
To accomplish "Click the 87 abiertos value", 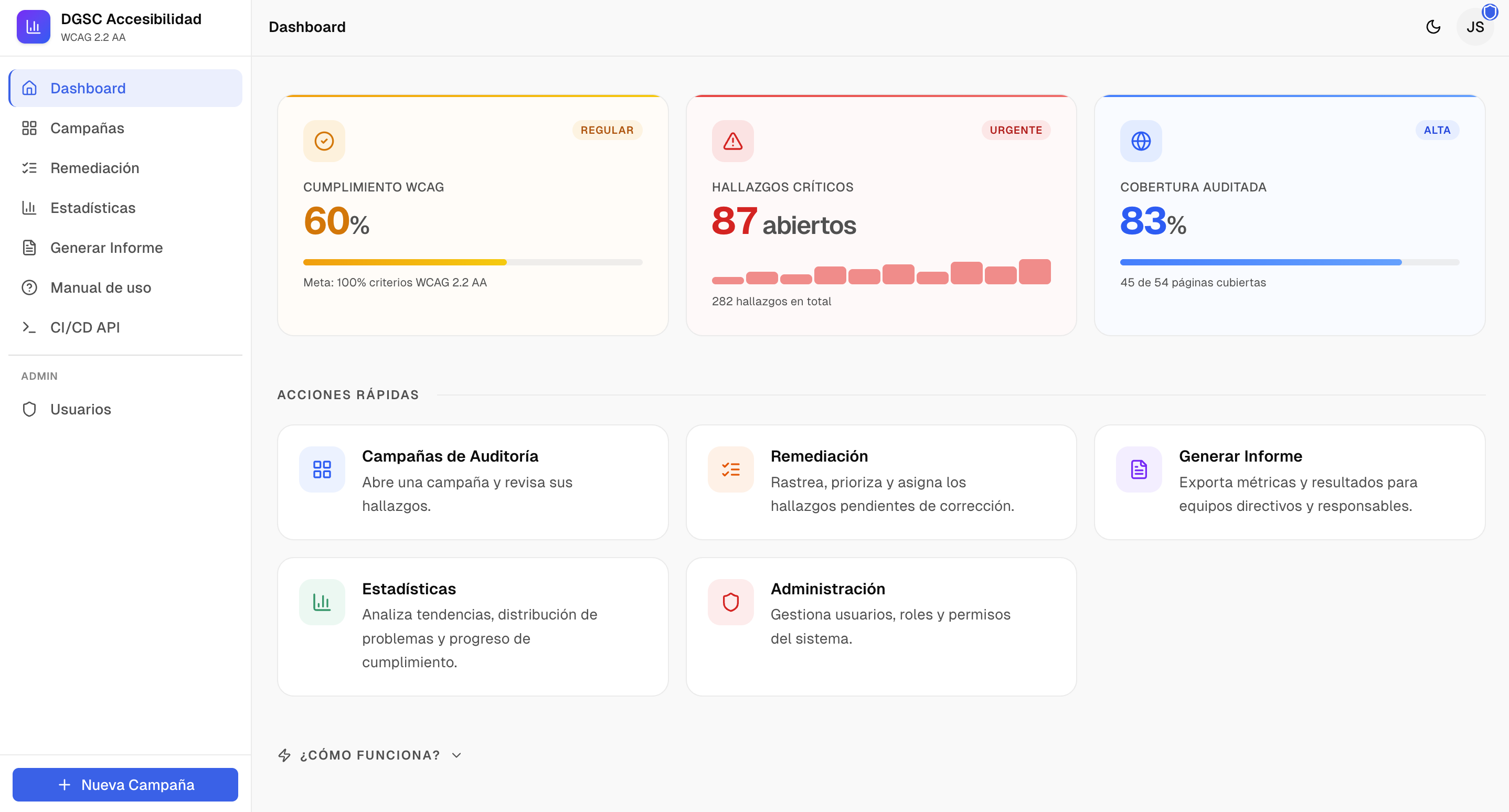I will pos(784,221).
